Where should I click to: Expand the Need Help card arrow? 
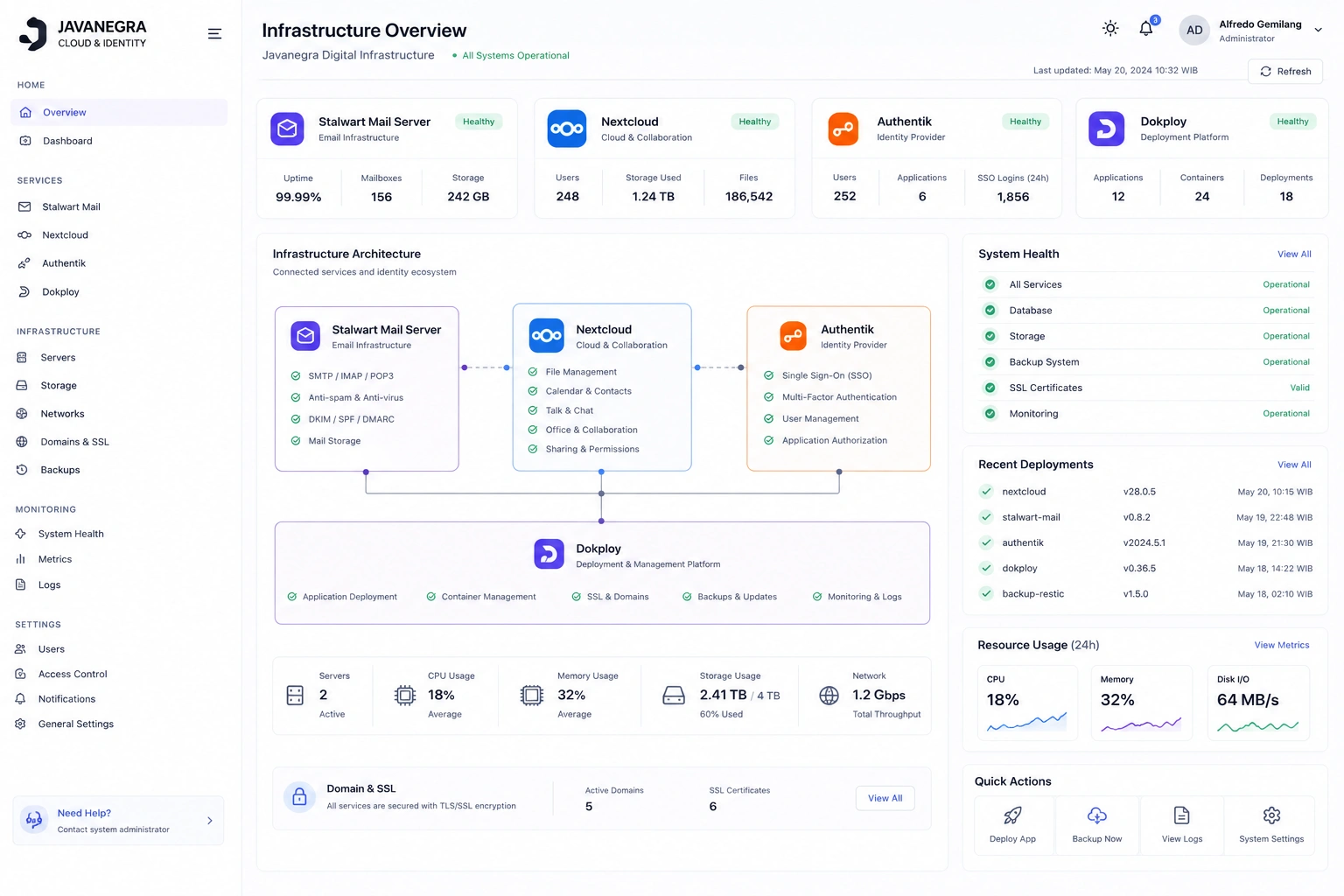click(210, 821)
